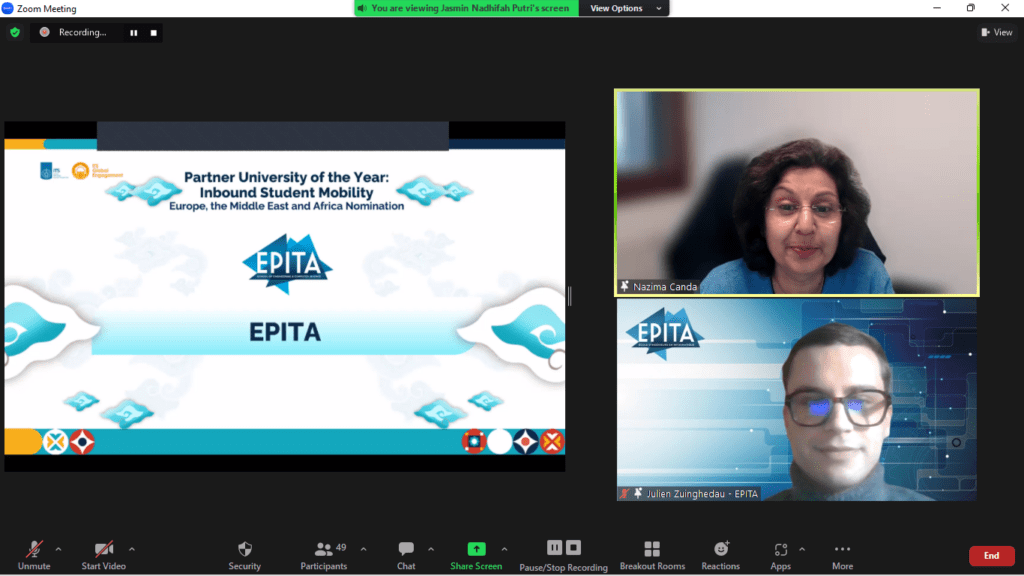This screenshot has width=1024, height=576.
Task: Open Breakout Rooms
Action: pos(652,549)
